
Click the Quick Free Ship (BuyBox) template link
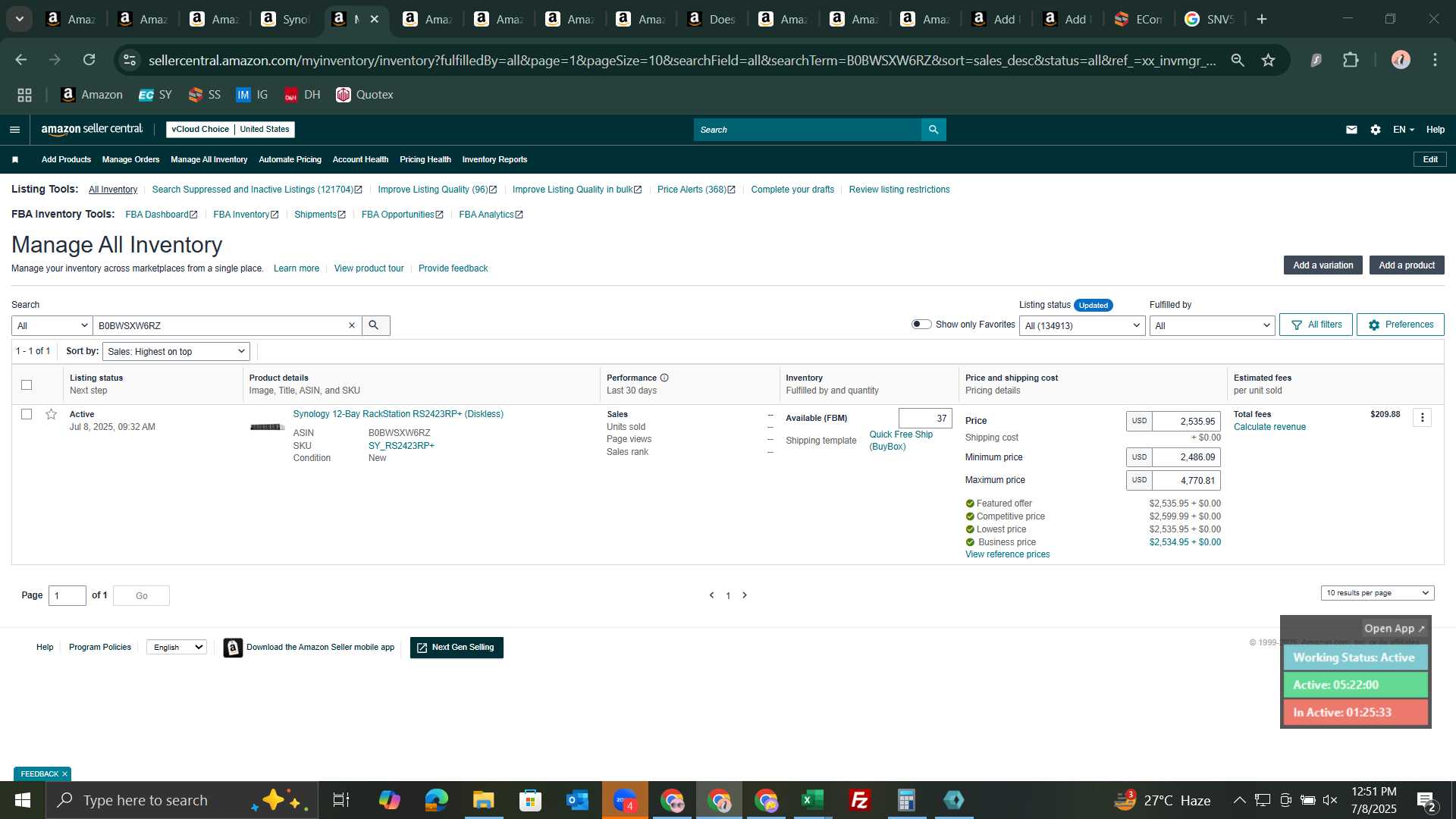click(901, 441)
